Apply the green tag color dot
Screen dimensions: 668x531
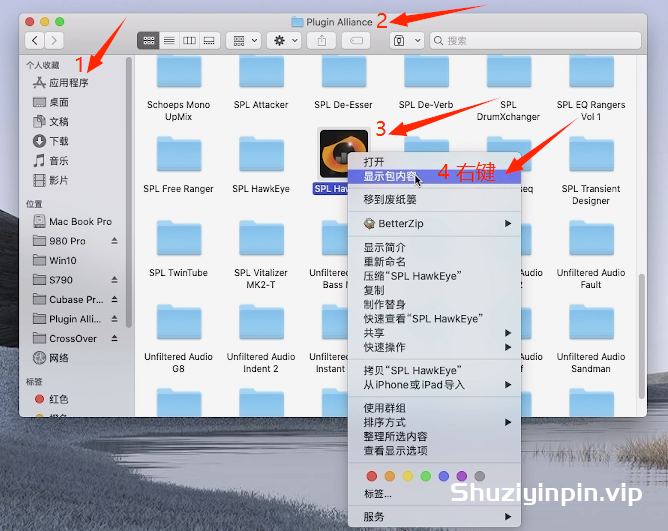[x=426, y=476]
